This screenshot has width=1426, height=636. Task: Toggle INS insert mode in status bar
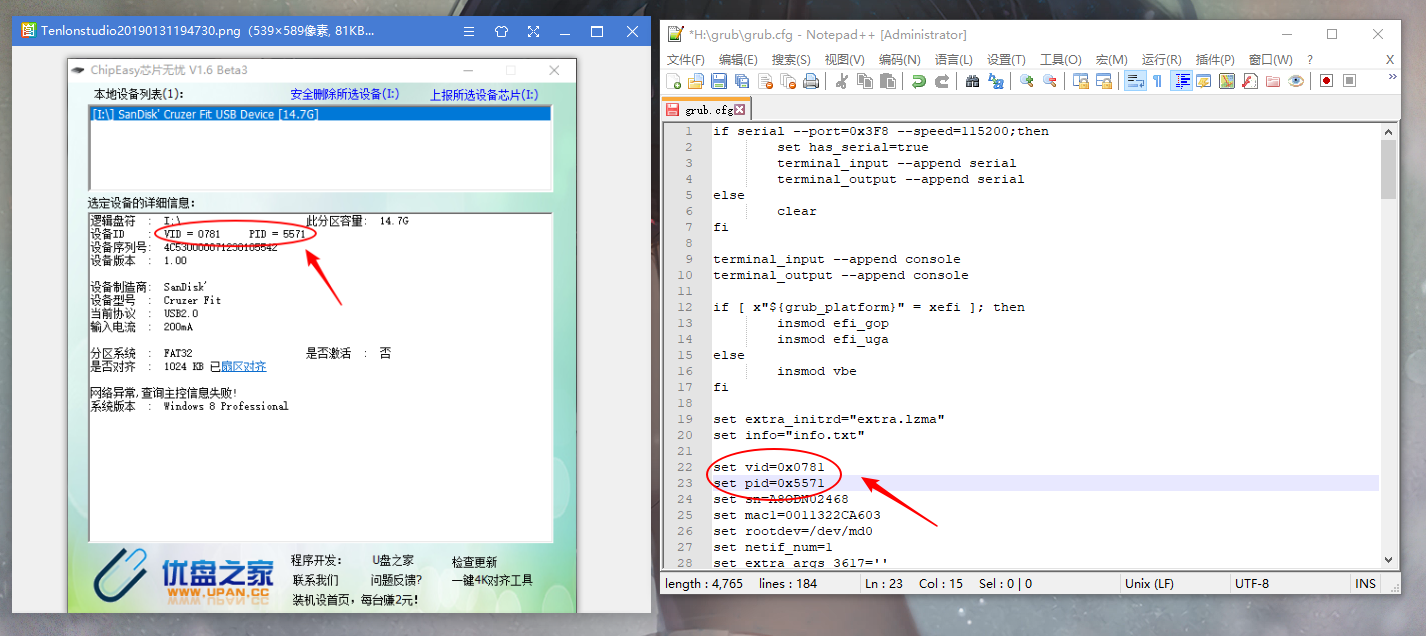(x=1365, y=584)
